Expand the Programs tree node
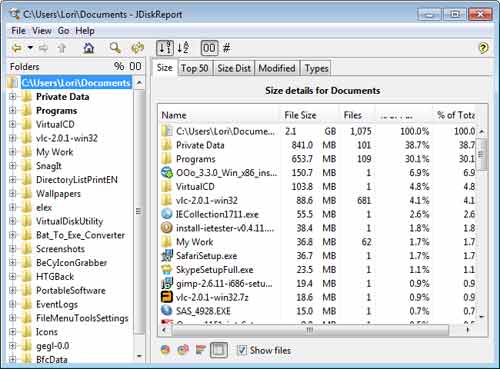The width and height of the screenshot is (500, 369). click(12, 110)
